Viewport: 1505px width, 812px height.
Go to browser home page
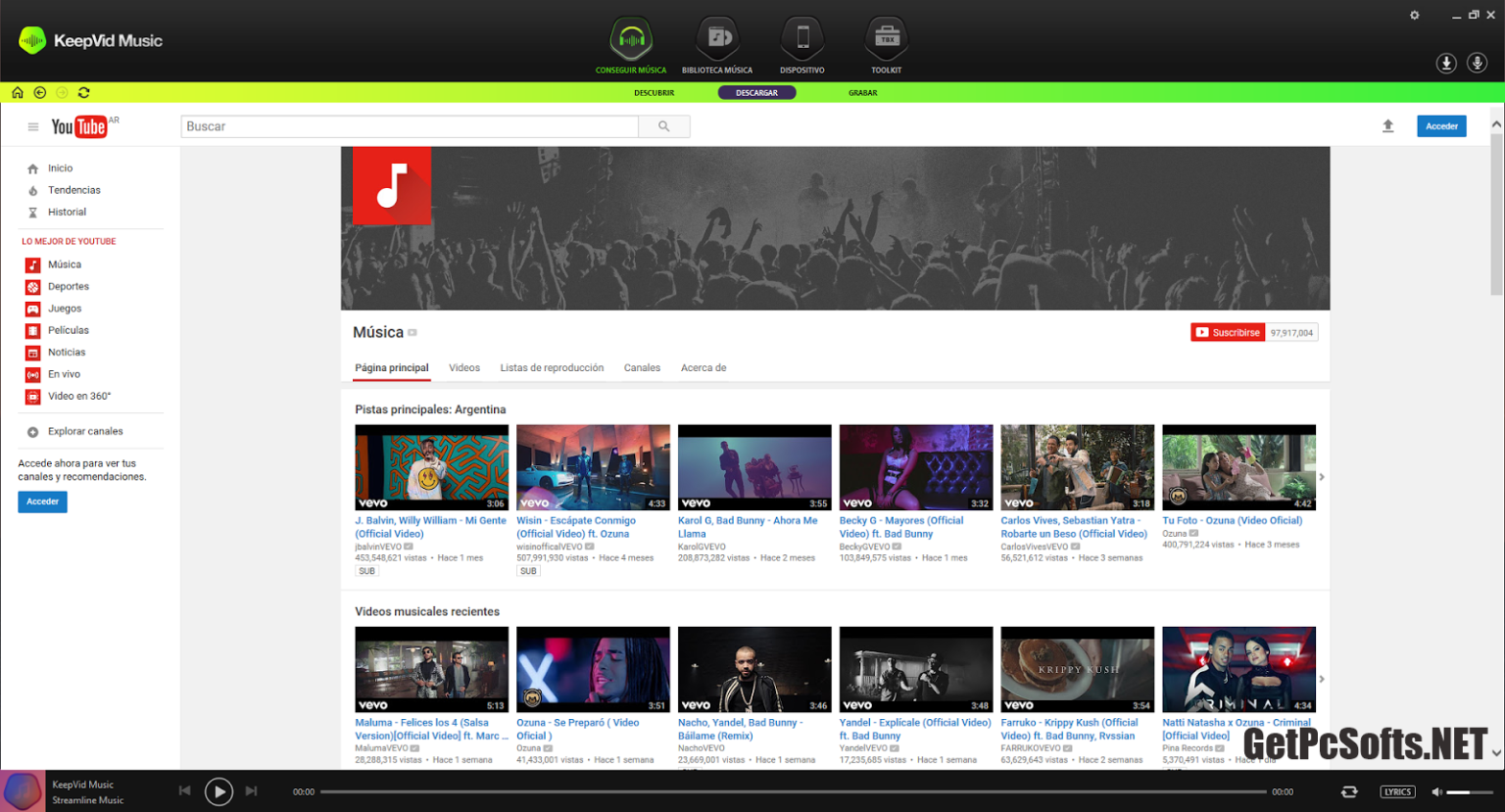pos(18,92)
